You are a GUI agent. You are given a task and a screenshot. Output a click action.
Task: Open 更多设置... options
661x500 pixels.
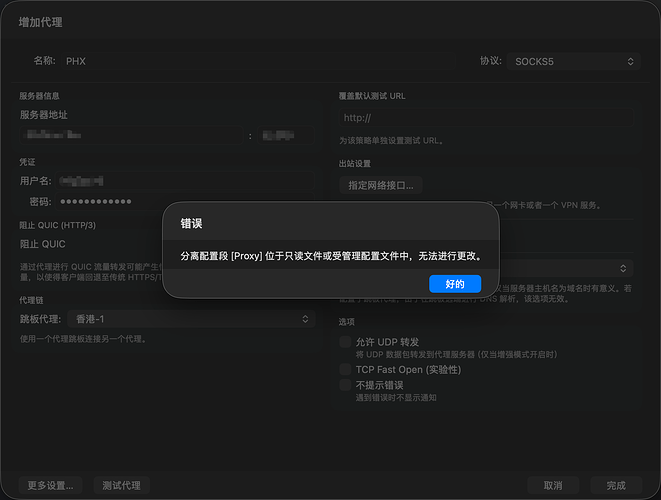point(50,485)
